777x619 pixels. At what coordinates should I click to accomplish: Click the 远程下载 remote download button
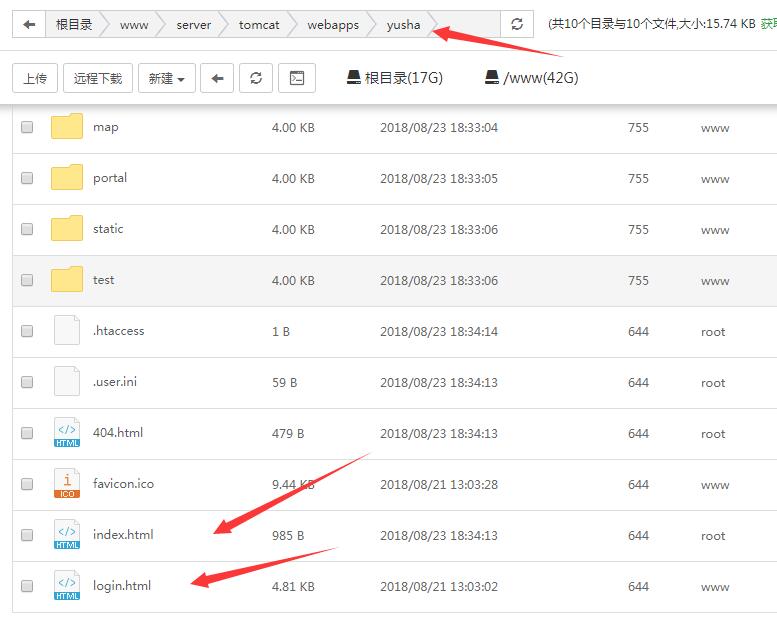click(x=98, y=78)
